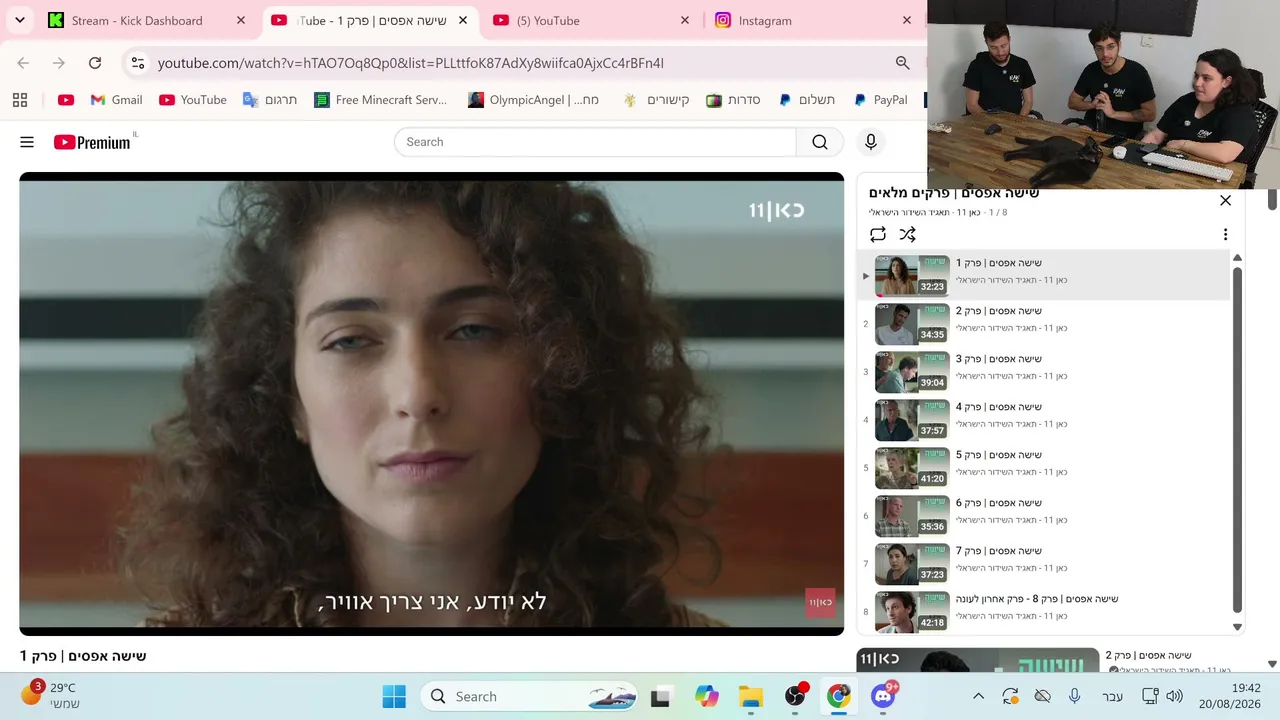
Task: Open Copilot from the taskbar
Action: [707, 697]
